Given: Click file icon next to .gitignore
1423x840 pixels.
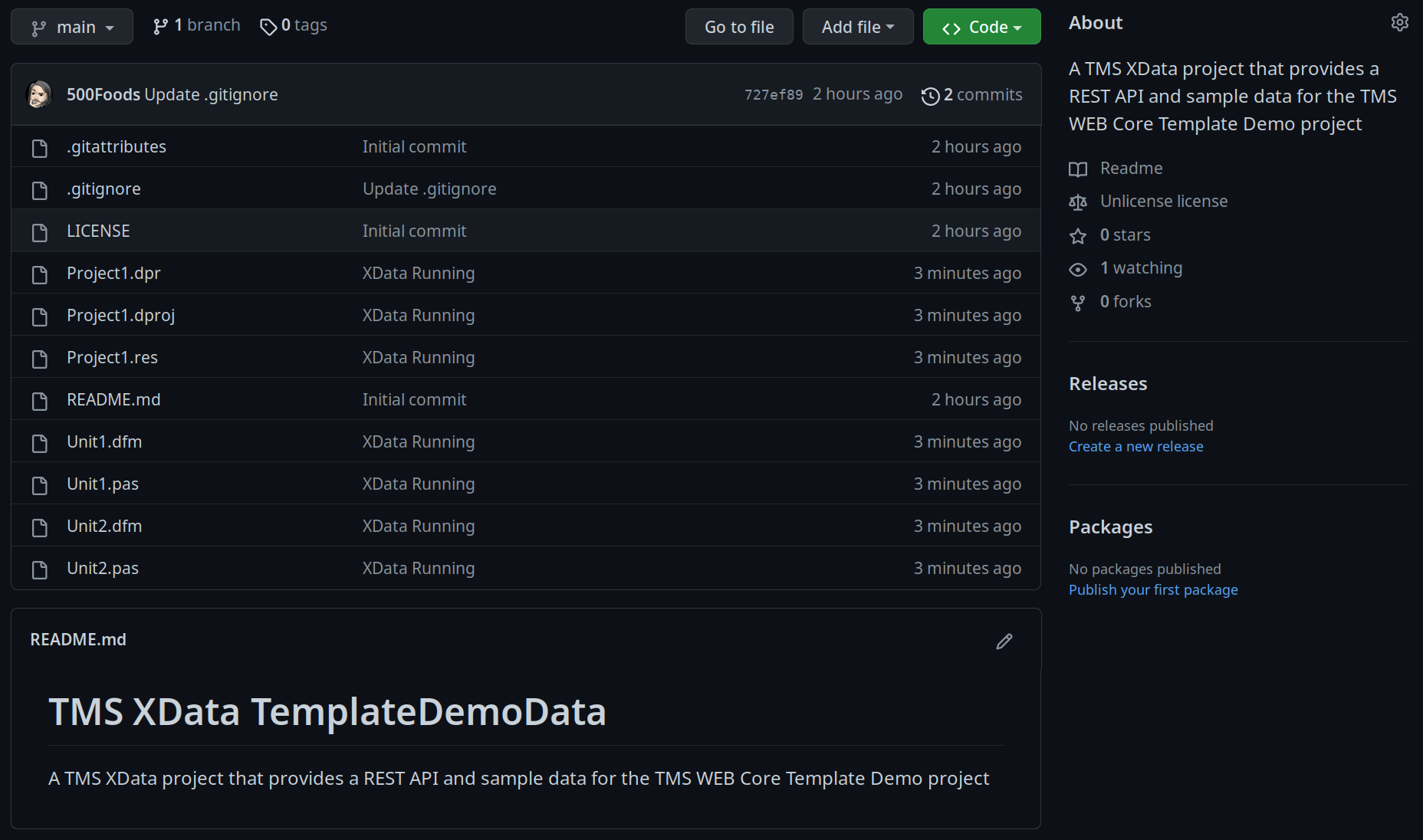Looking at the screenshot, I should 40,190.
